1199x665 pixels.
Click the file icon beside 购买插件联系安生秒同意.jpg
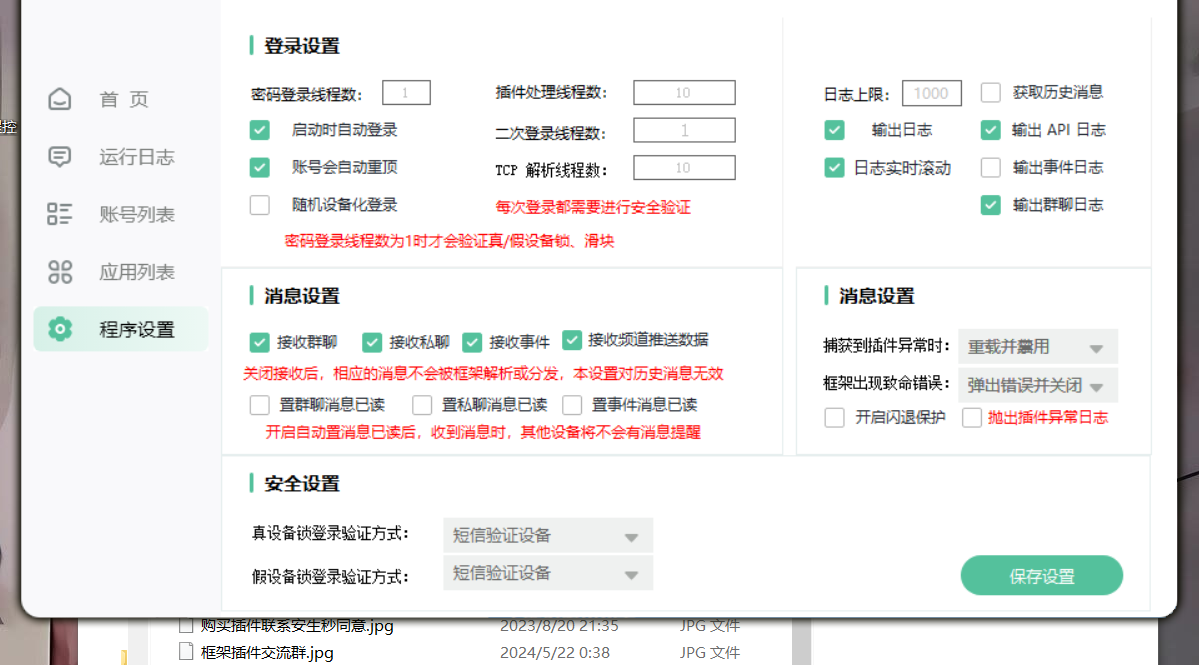185,625
